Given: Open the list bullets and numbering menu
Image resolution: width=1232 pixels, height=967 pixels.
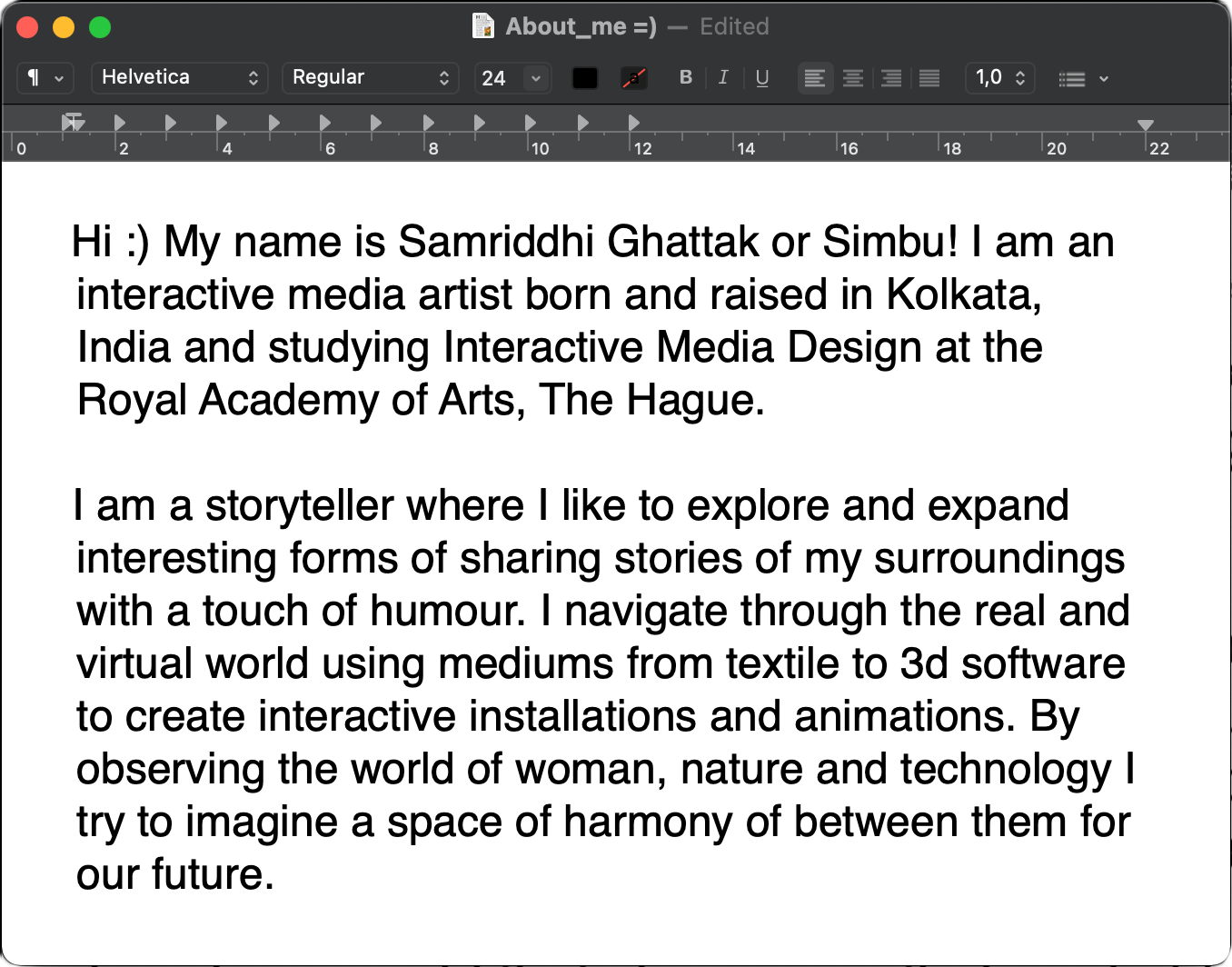Looking at the screenshot, I should [x=1084, y=79].
